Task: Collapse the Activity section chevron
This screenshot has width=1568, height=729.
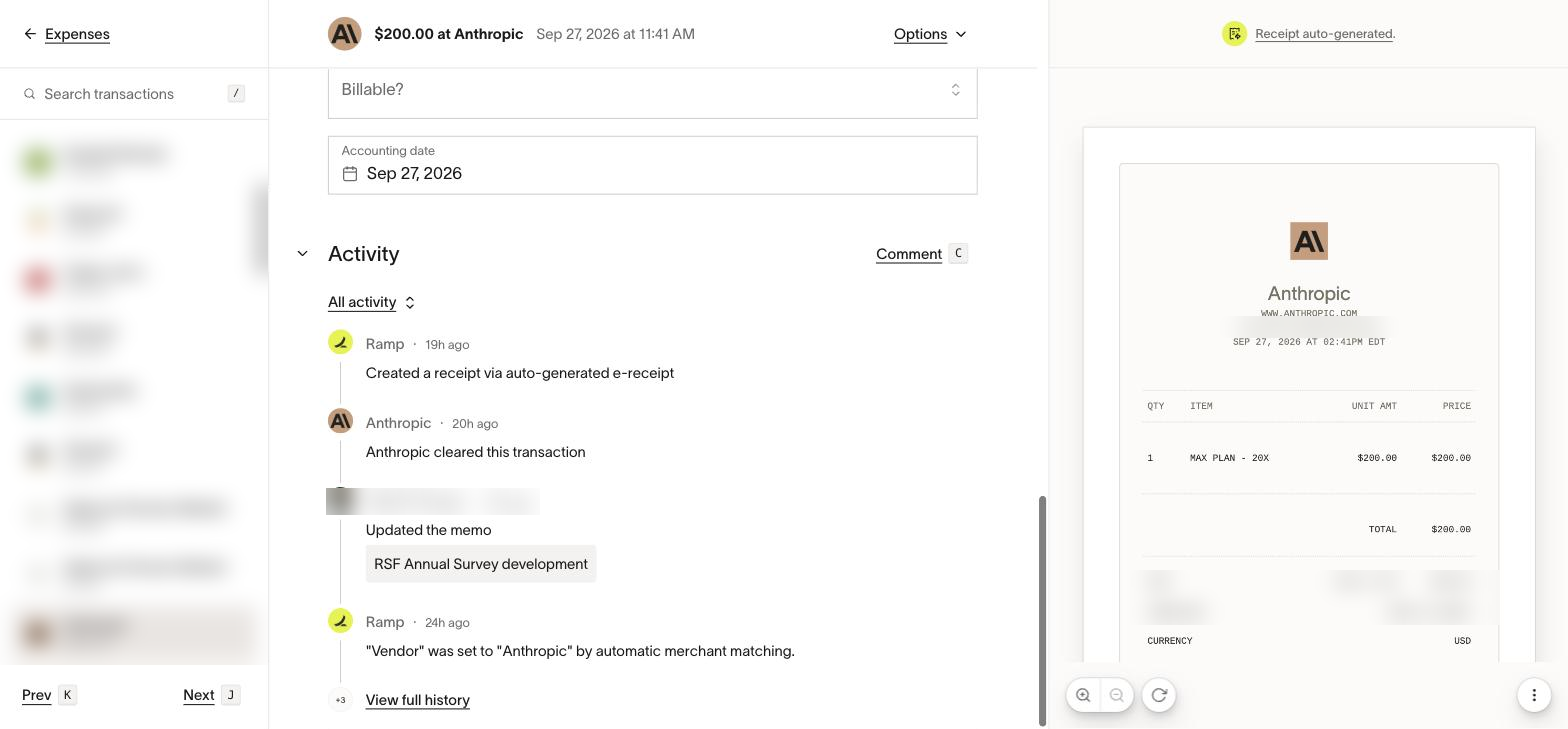Action: coord(302,254)
